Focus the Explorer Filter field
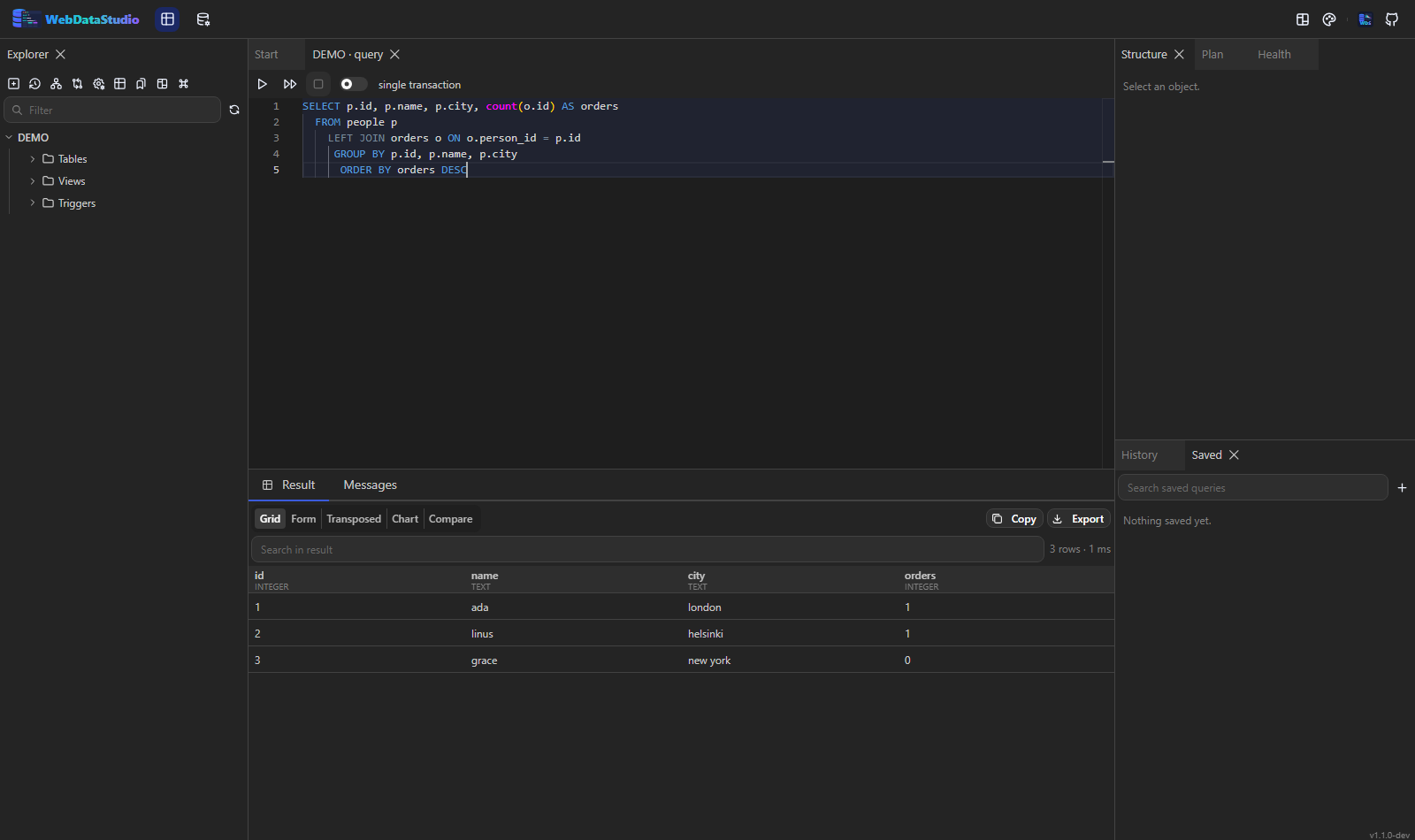 112,110
